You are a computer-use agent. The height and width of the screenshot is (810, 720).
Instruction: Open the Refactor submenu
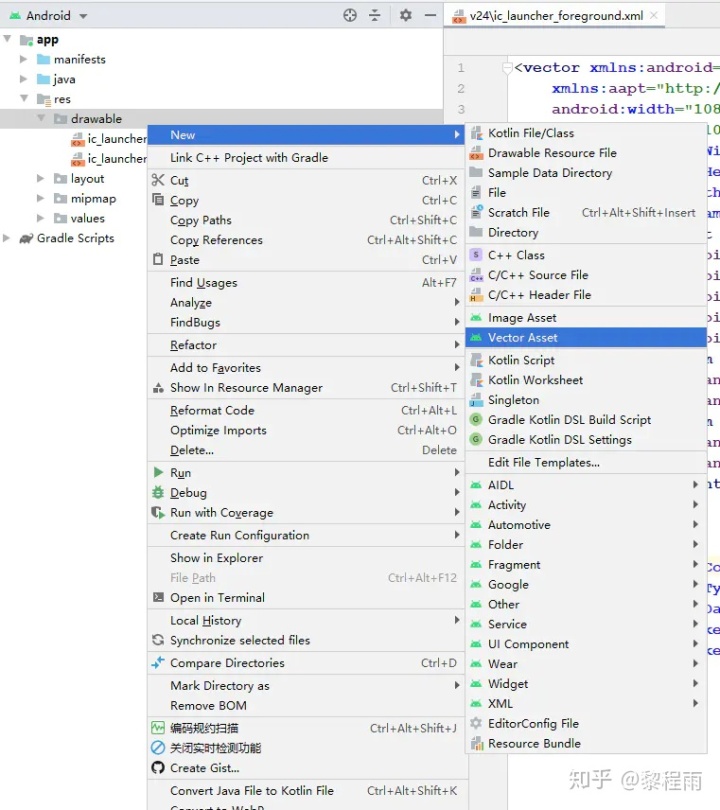(x=306, y=345)
